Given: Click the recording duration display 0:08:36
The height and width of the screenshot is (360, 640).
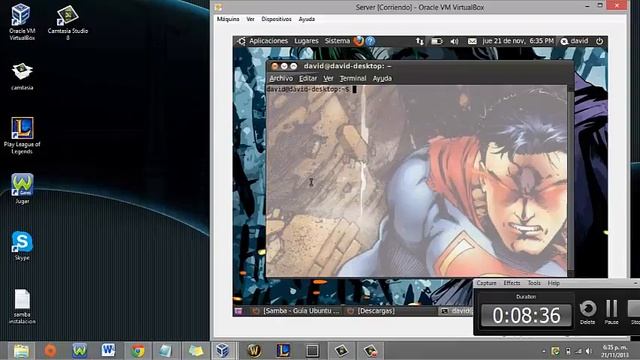Looking at the screenshot, I should tap(526, 316).
